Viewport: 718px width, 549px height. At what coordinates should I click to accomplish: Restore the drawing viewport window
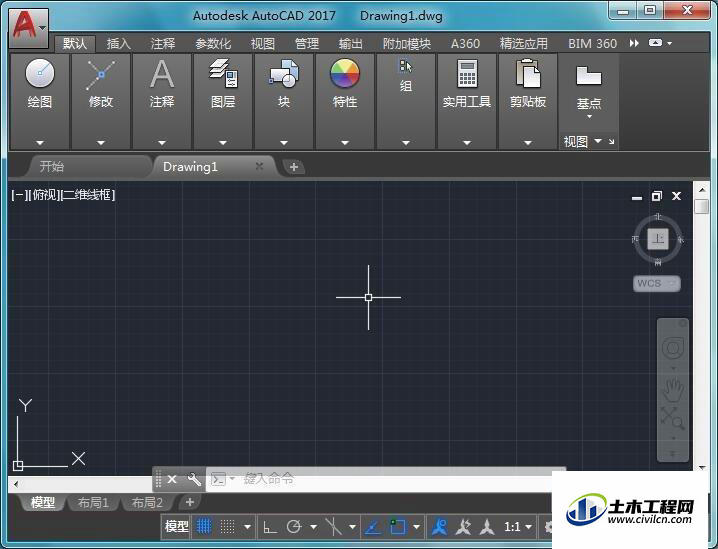pos(657,196)
